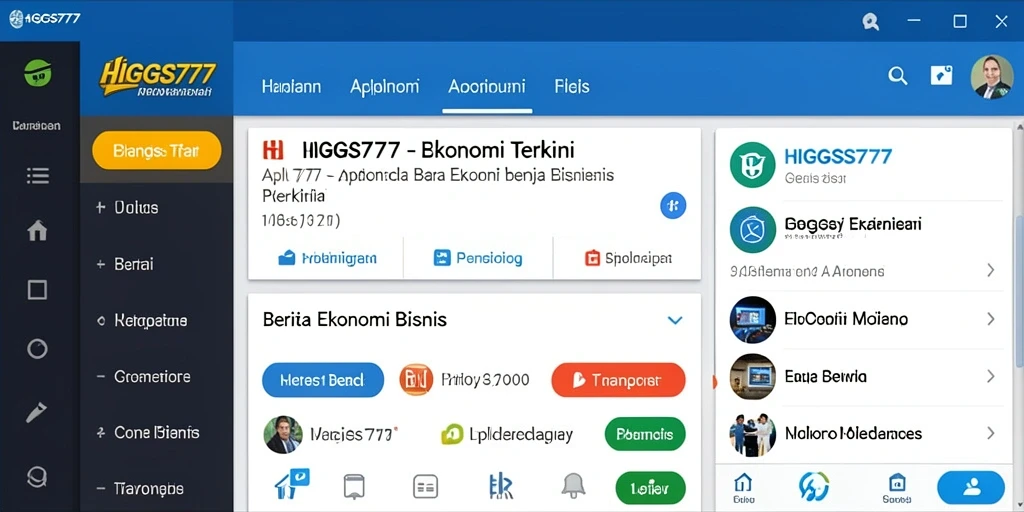Click the bell notification icon in bottom row
Screen dimensions: 1024x512
click(573, 487)
